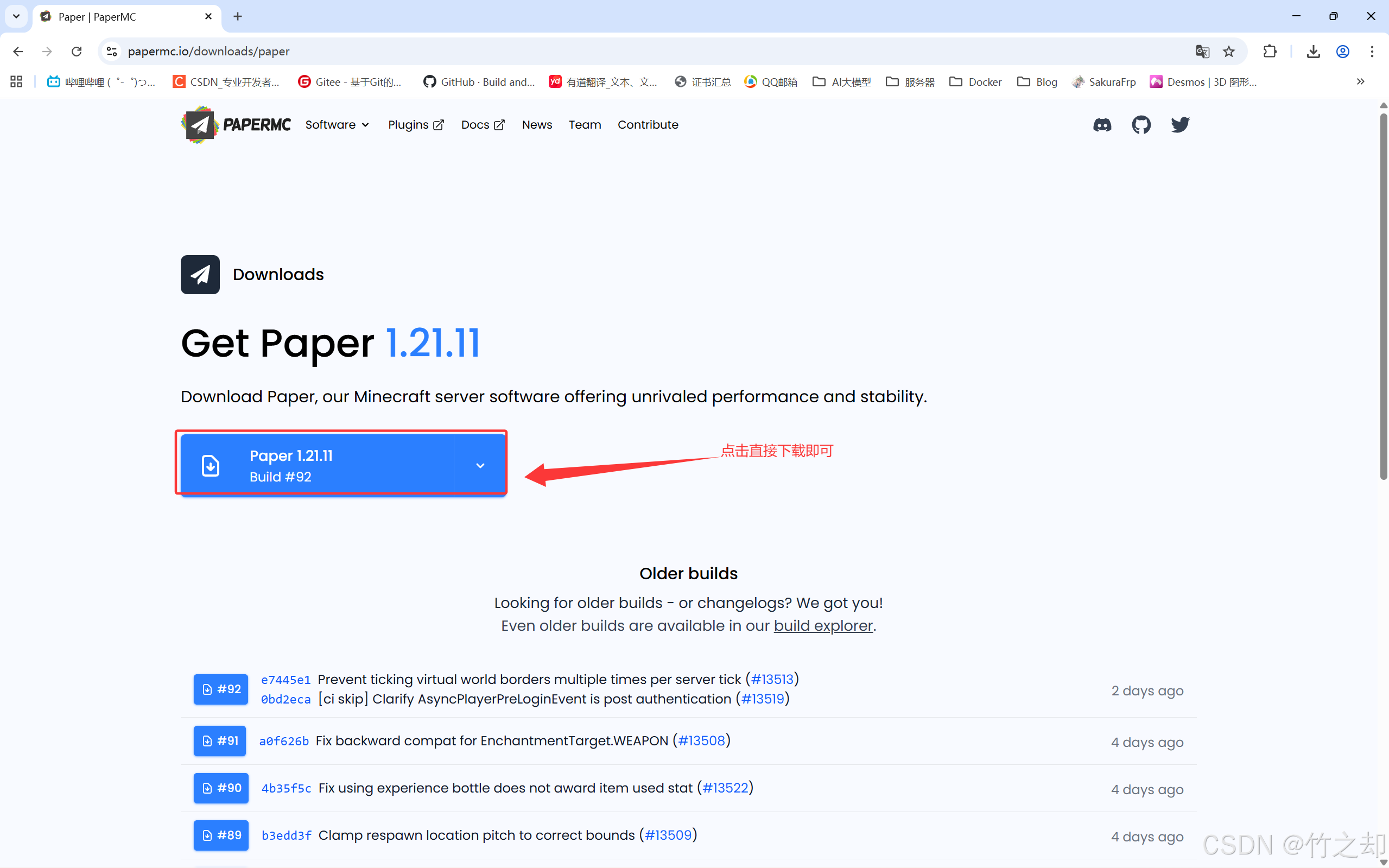Bookmark this page with star icon
Image resolution: width=1389 pixels, height=868 pixels.
[1229, 52]
